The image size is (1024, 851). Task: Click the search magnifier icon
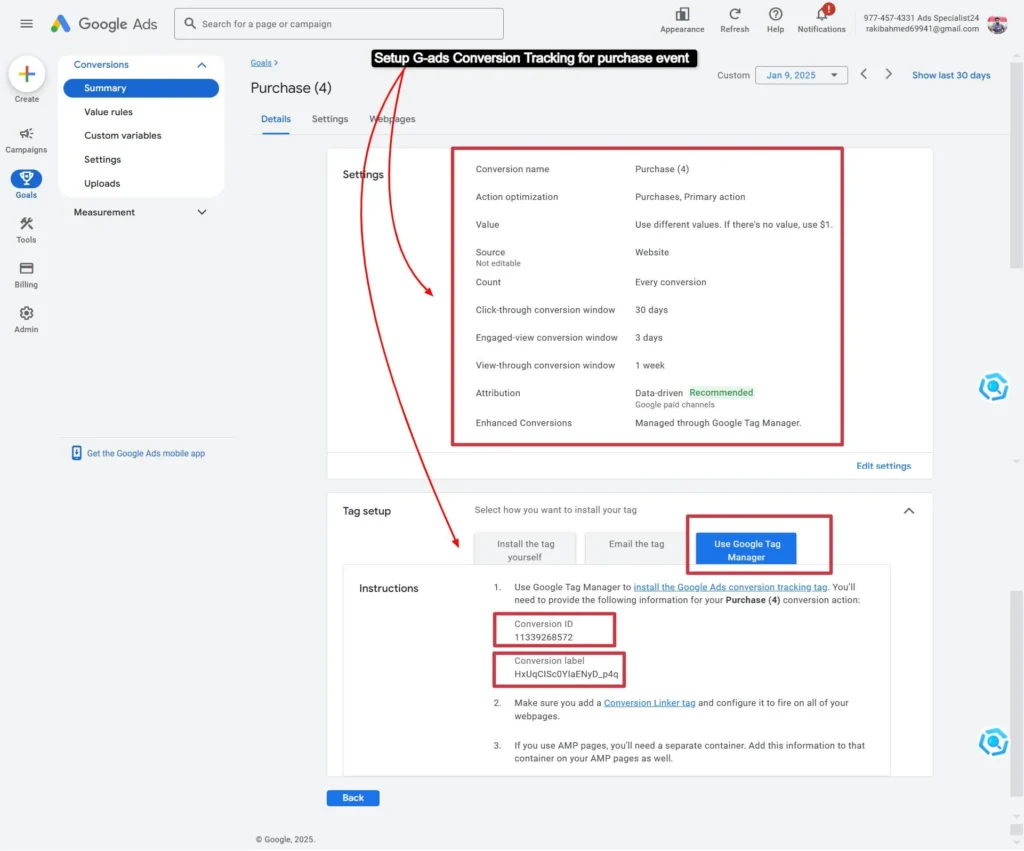pyautogui.click(x=190, y=24)
